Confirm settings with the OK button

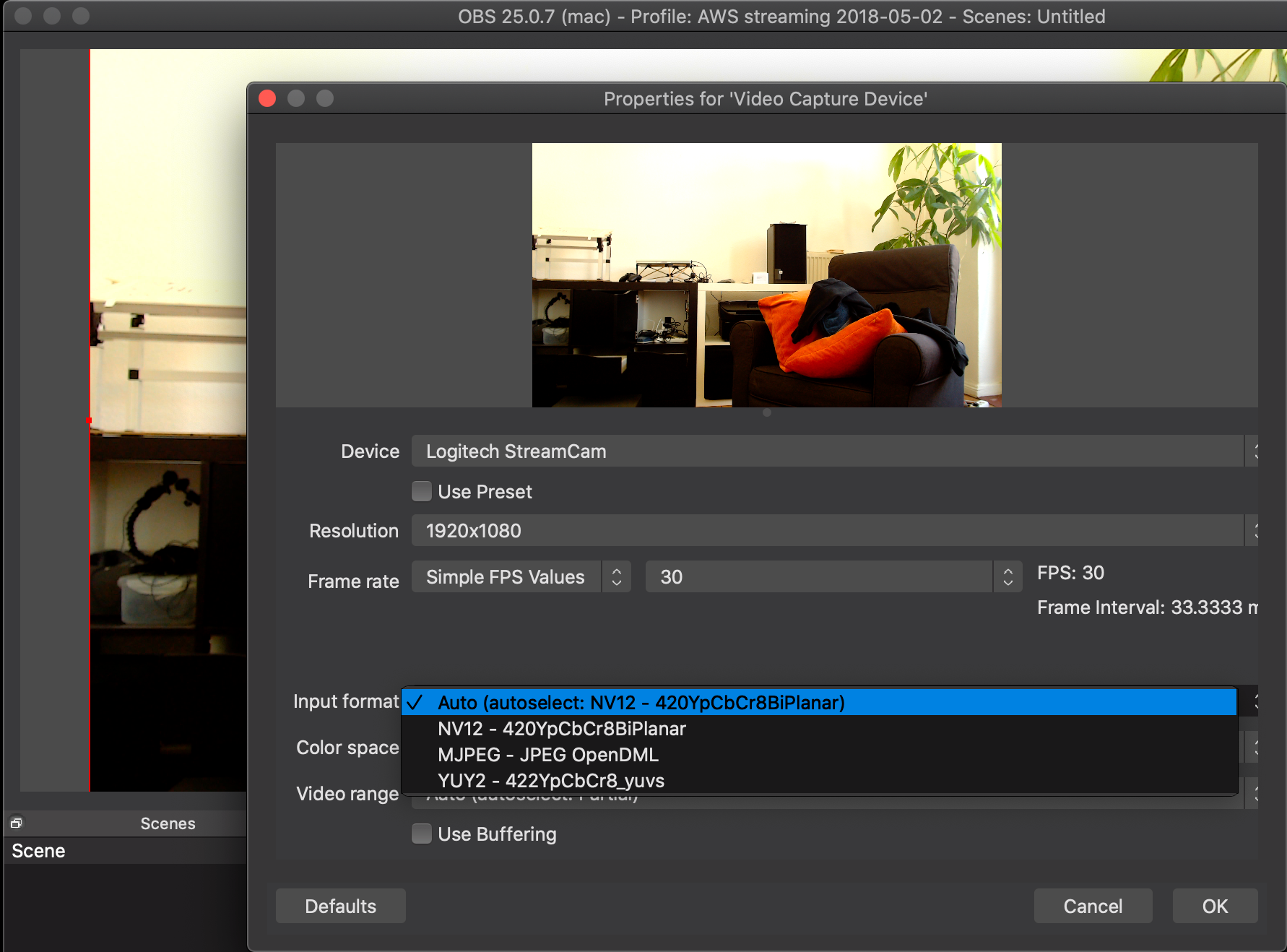tap(1214, 906)
